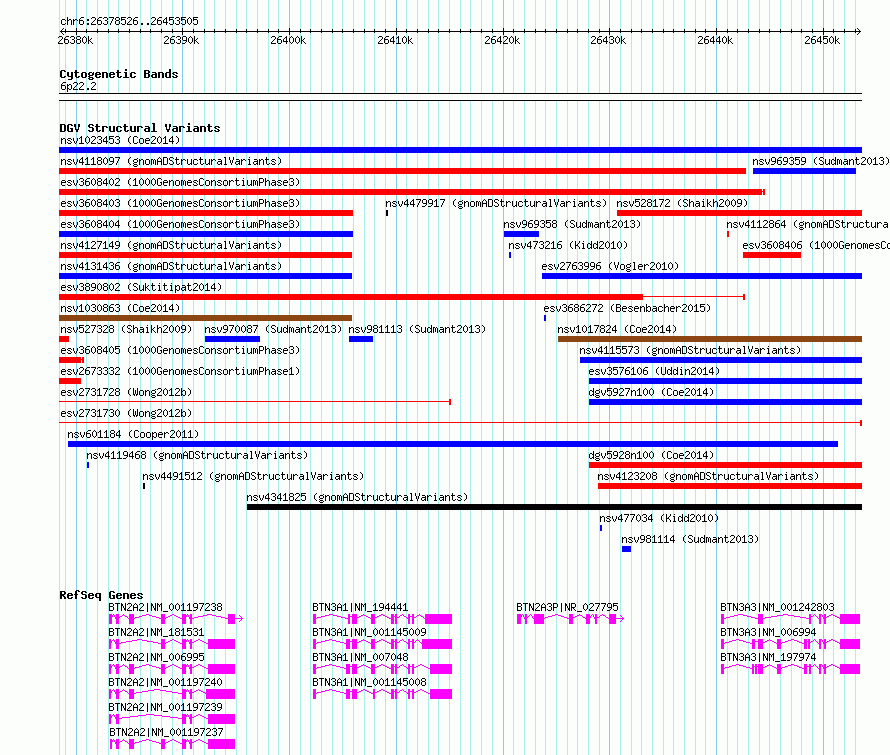Click BTN2A2|NM_006995 transcript label
The image size is (890, 755).
pos(156,657)
